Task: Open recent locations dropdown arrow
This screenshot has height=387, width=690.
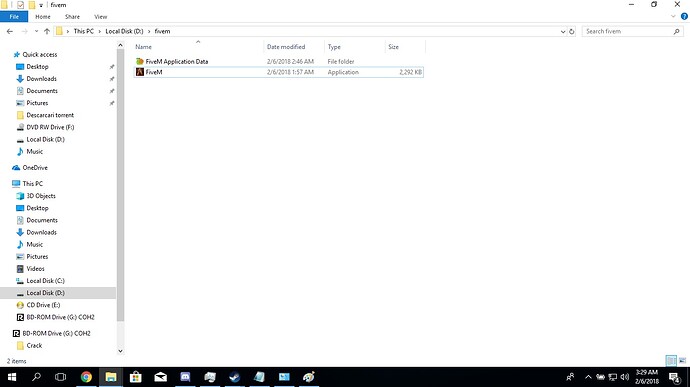Action: pyautogui.click(x=36, y=31)
